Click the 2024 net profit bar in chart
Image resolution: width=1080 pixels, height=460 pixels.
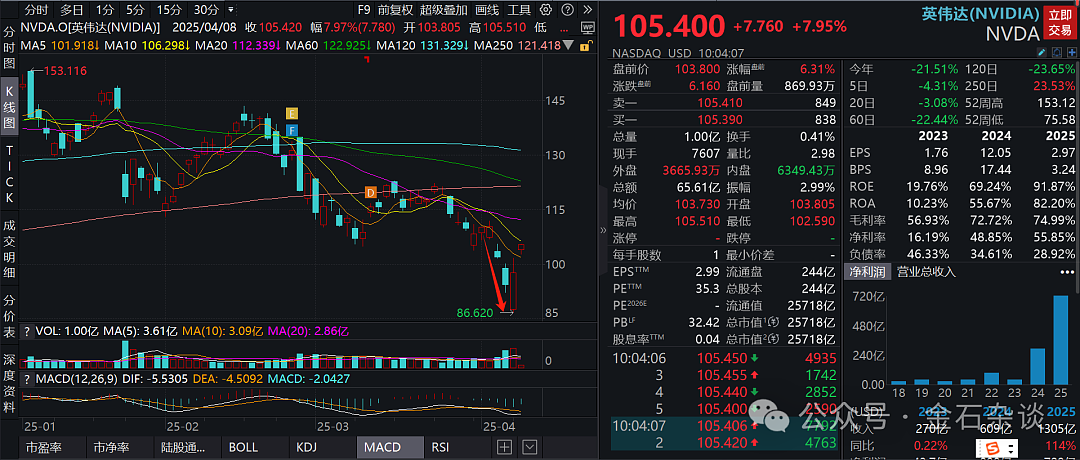[x=1037, y=366]
